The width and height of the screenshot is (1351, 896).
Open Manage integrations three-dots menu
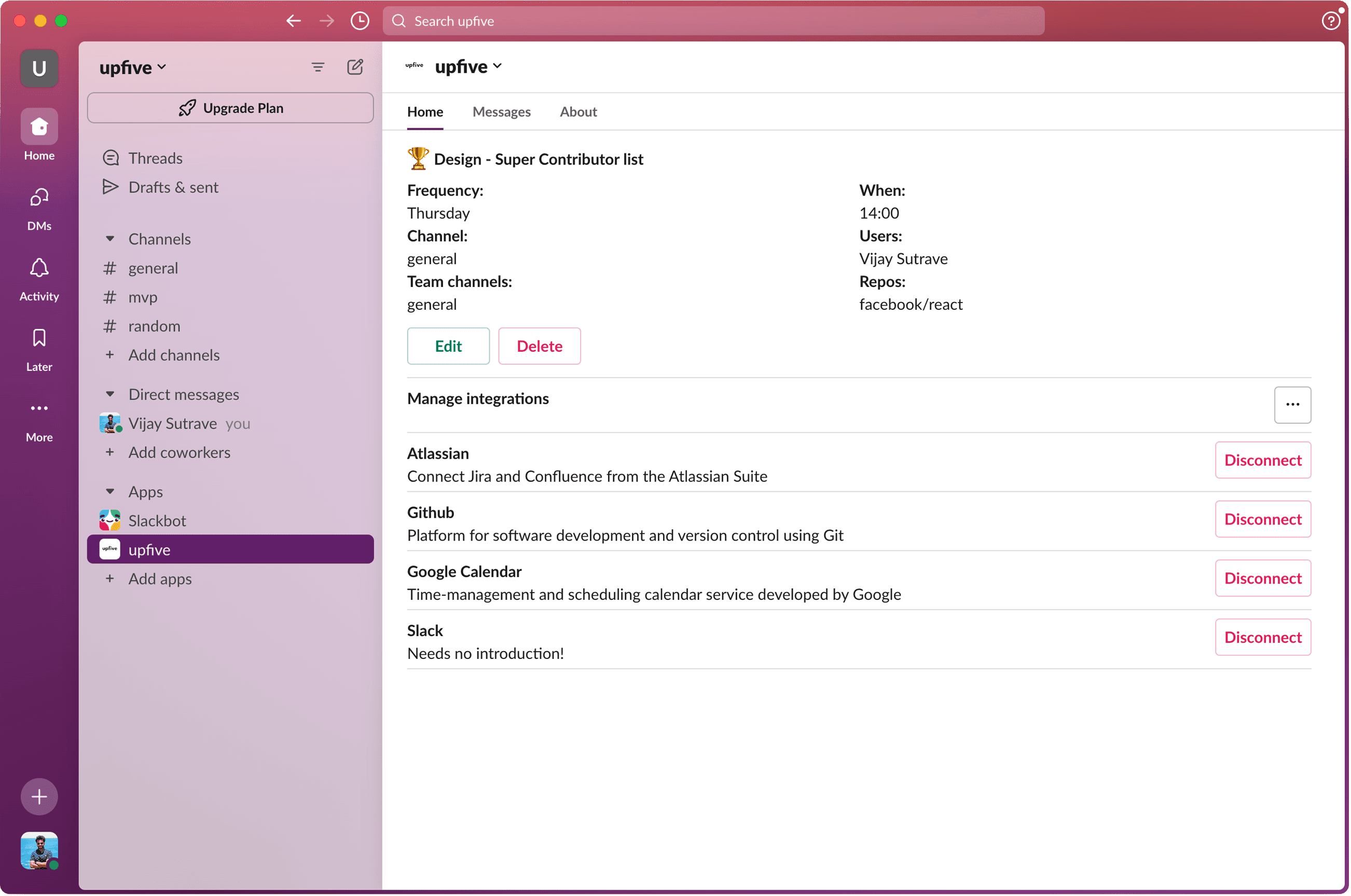tap(1293, 405)
